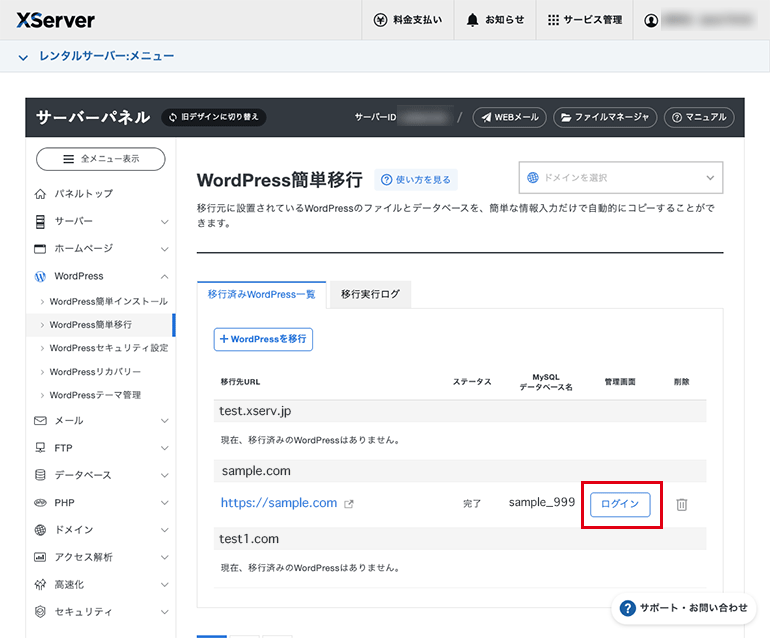Open マニュアル help
Screen dimensions: 770x638
coord(699,117)
